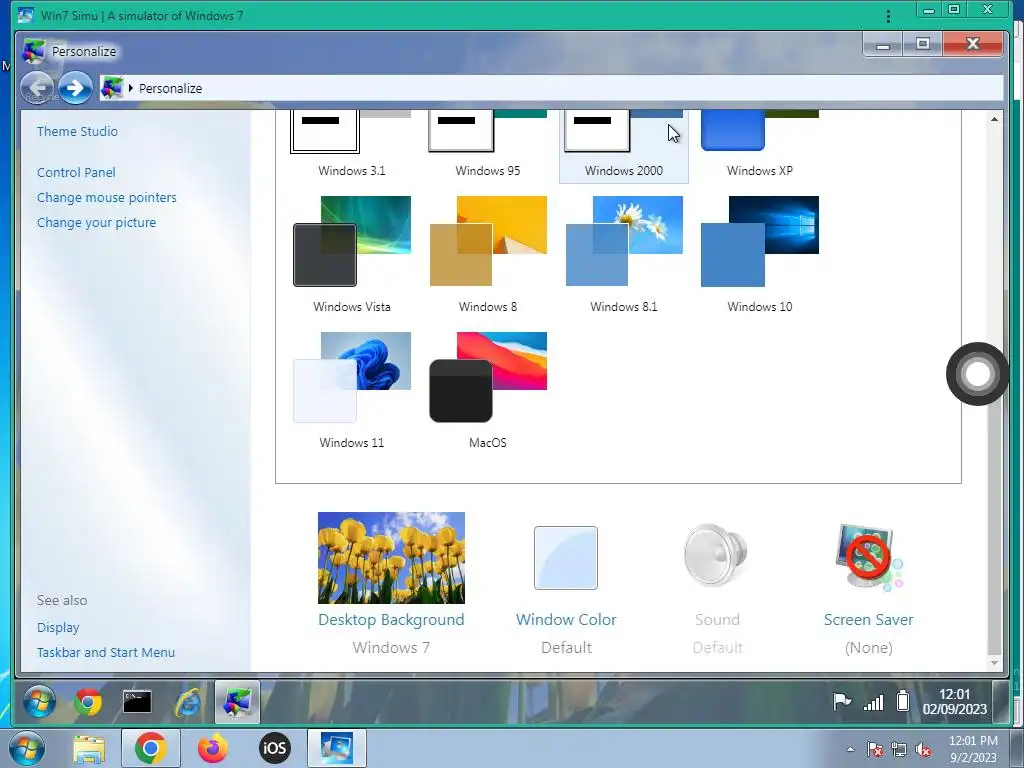Image resolution: width=1024 pixels, height=768 pixels.
Task: Apply the Windows XP theme
Action: coord(760,131)
